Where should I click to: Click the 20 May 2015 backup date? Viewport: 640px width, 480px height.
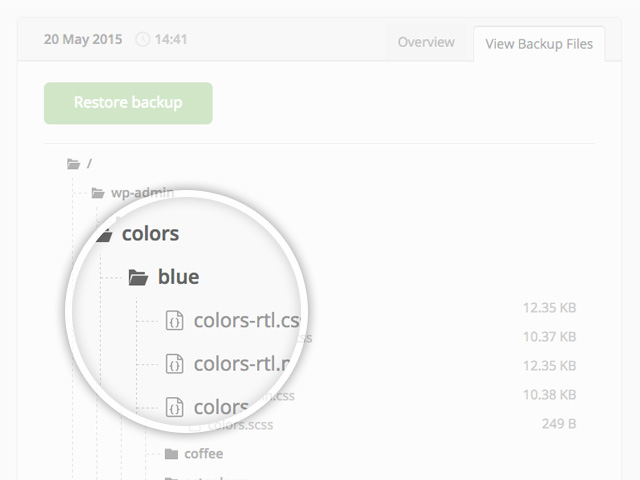[83, 40]
